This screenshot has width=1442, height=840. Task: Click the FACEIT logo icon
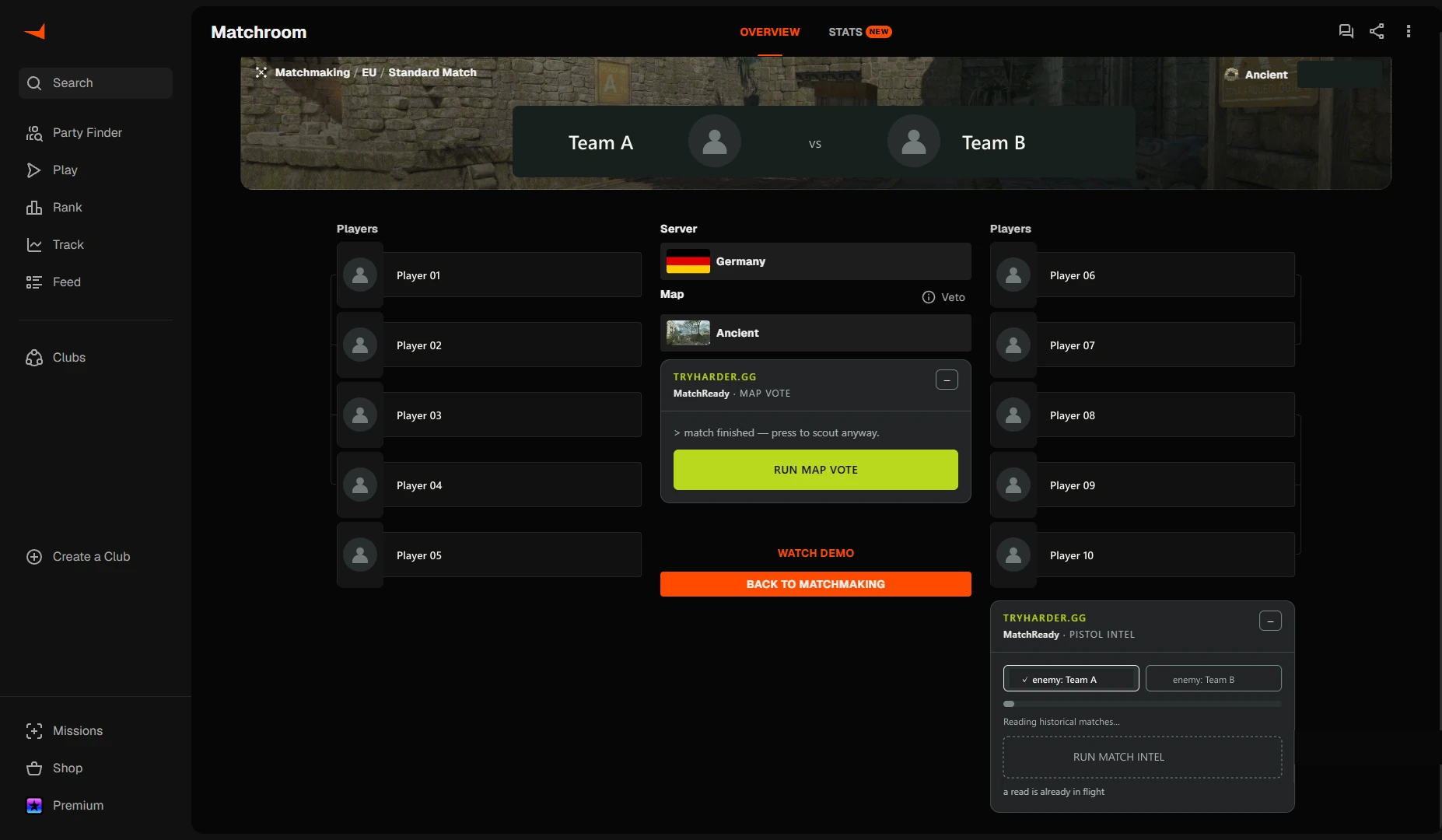[x=35, y=31]
